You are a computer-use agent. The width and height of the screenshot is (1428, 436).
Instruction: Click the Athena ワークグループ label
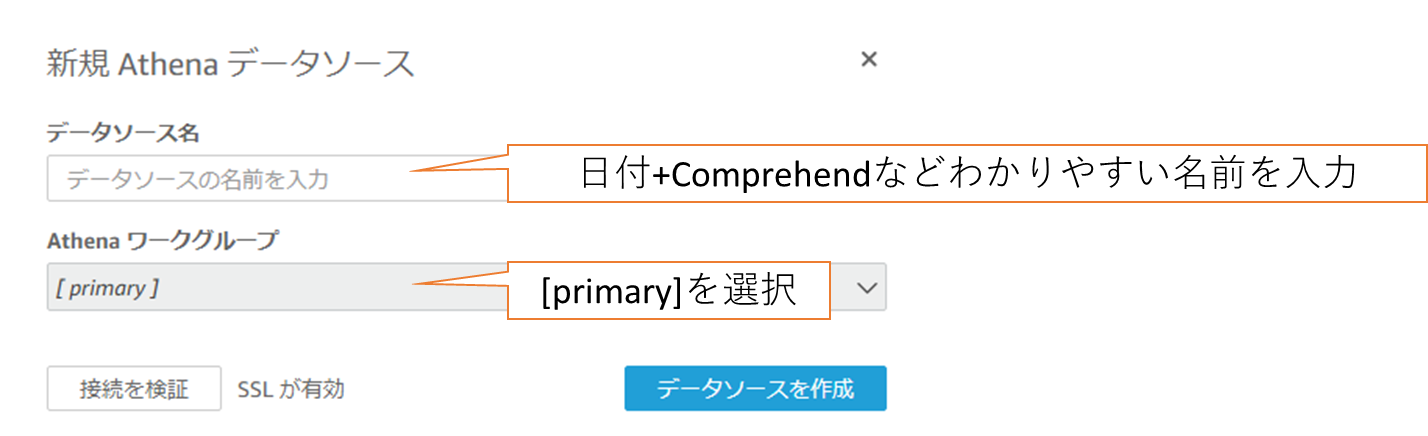[x=163, y=239]
